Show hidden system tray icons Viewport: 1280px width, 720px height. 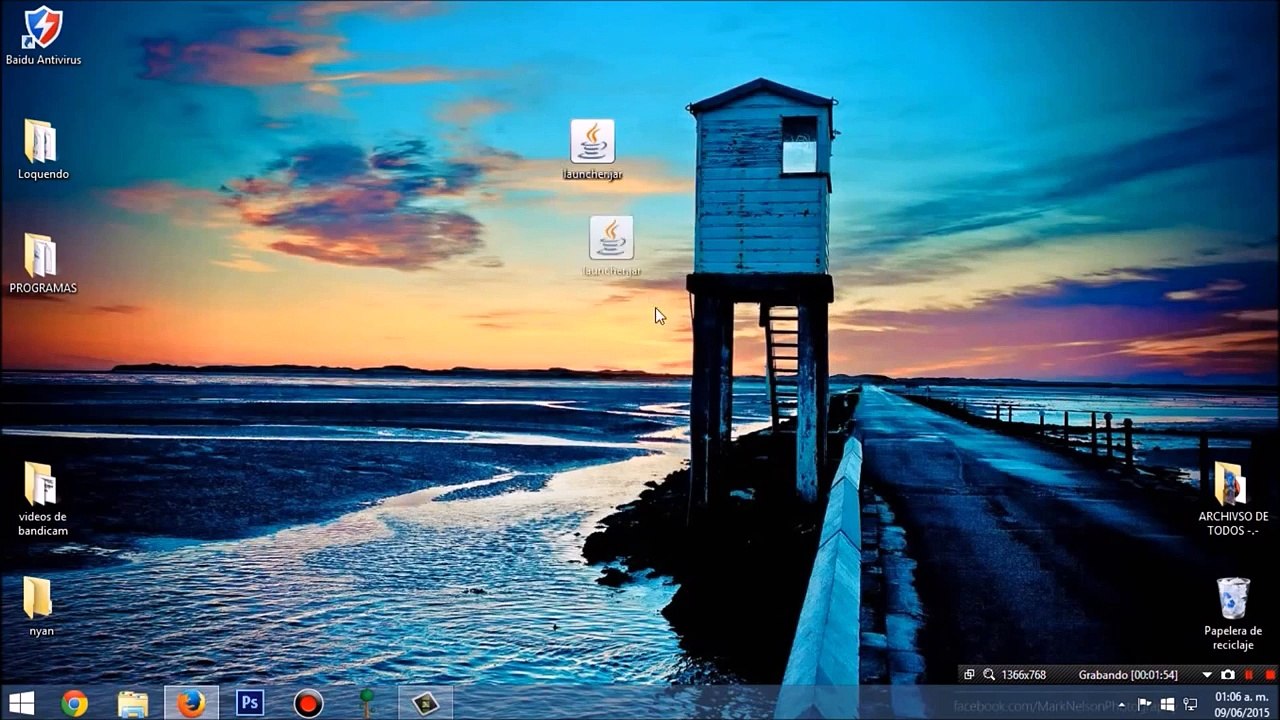pos(1122,704)
